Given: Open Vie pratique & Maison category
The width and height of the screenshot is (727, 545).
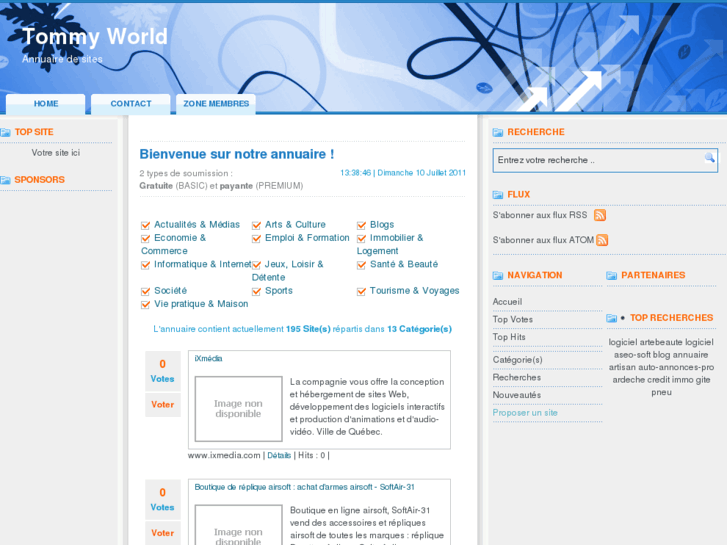Looking at the screenshot, I should point(201,304).
